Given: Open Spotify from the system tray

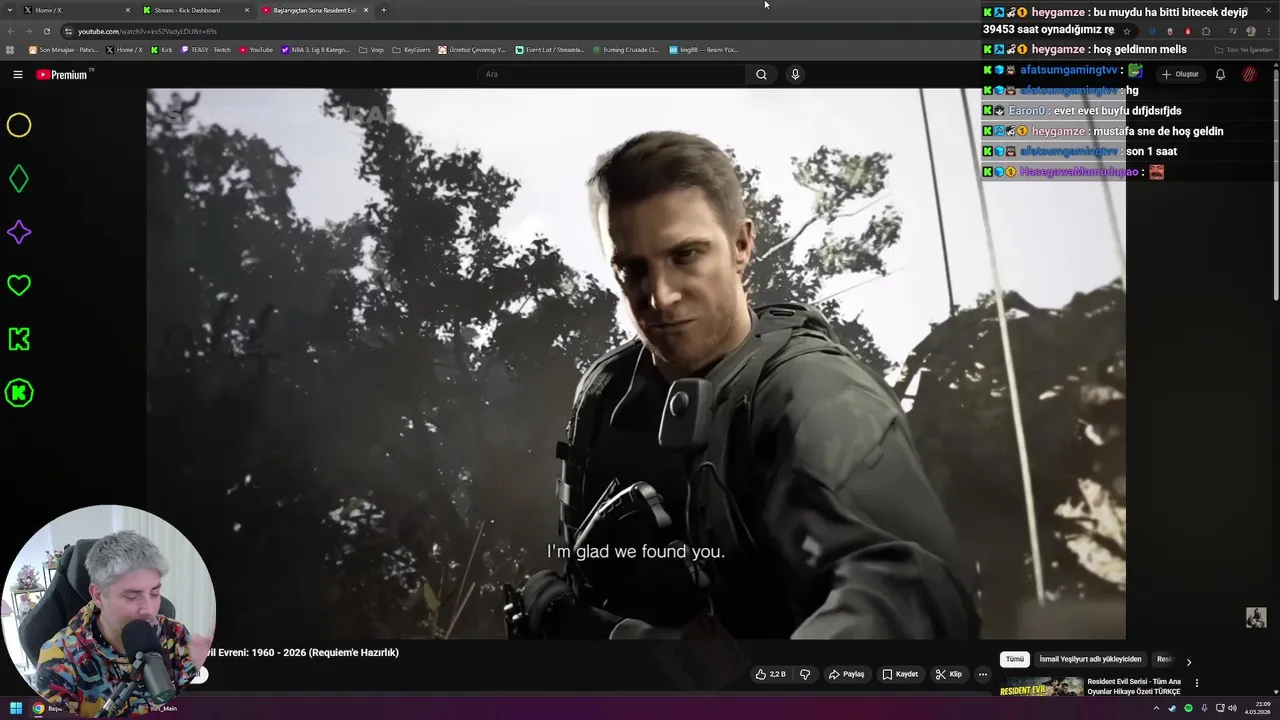Looking at the screenshot, I should click(x=1188, y=708).
